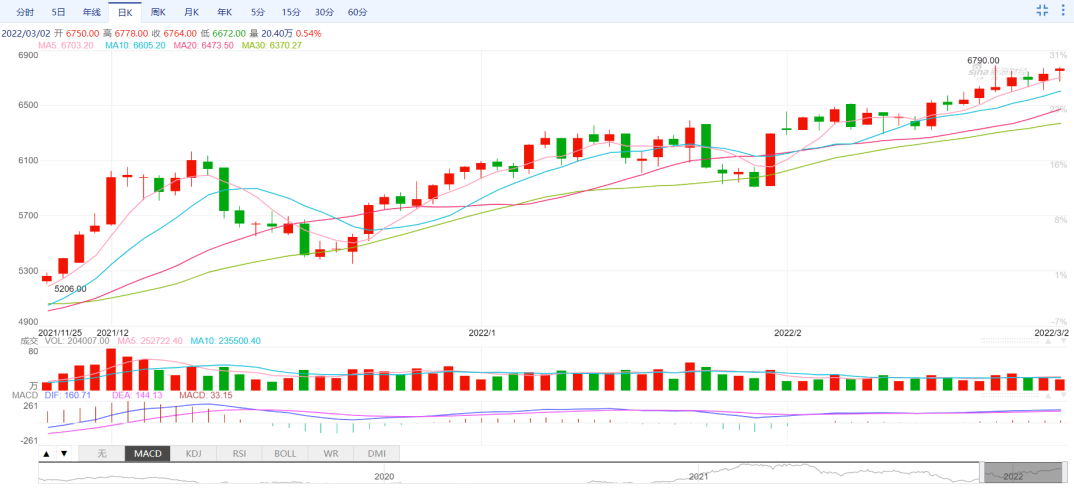Click the 2020 area on the overview timeline

(x=384, y=476)
